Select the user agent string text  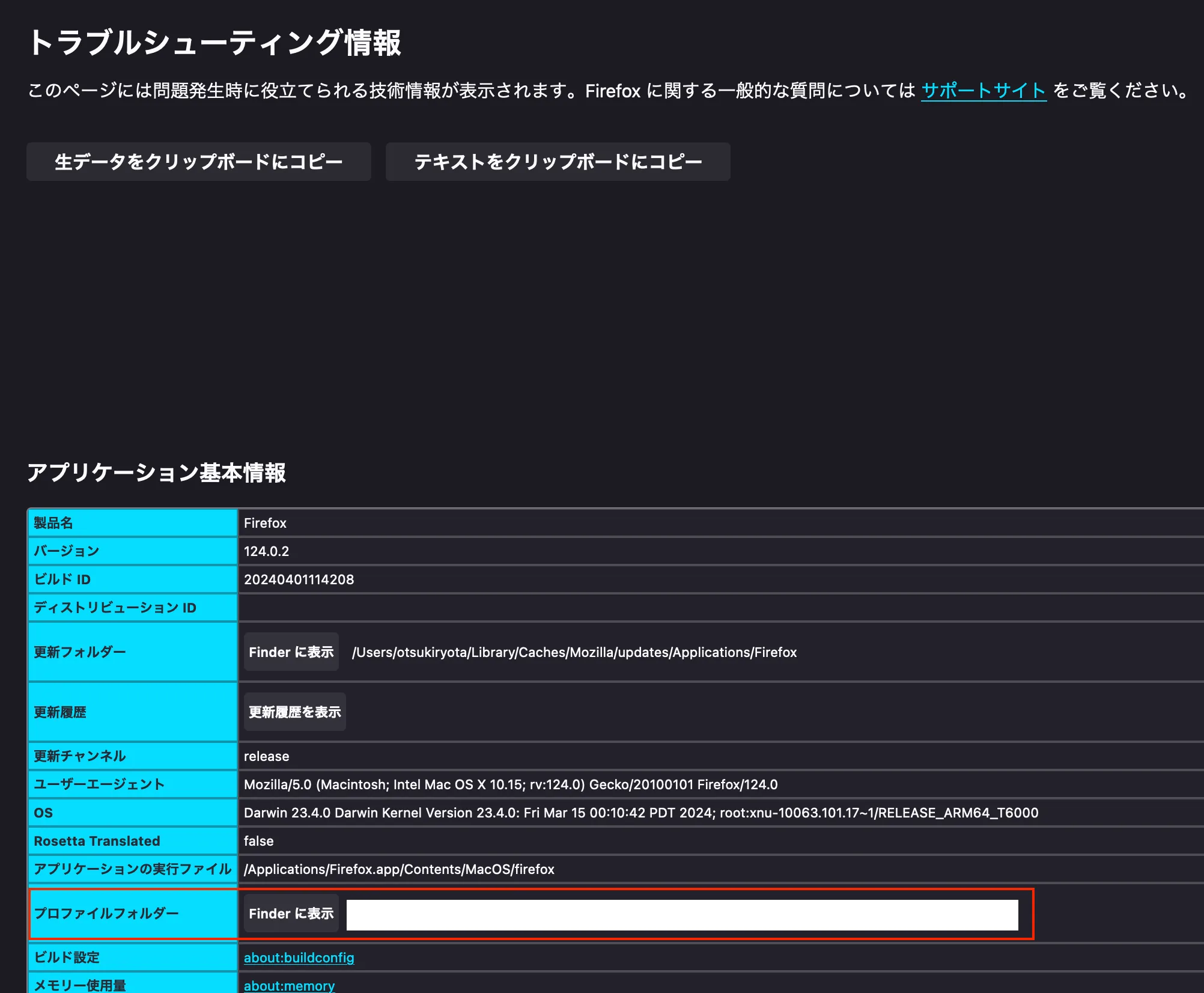pyautogui.click(x=511, y=784)
